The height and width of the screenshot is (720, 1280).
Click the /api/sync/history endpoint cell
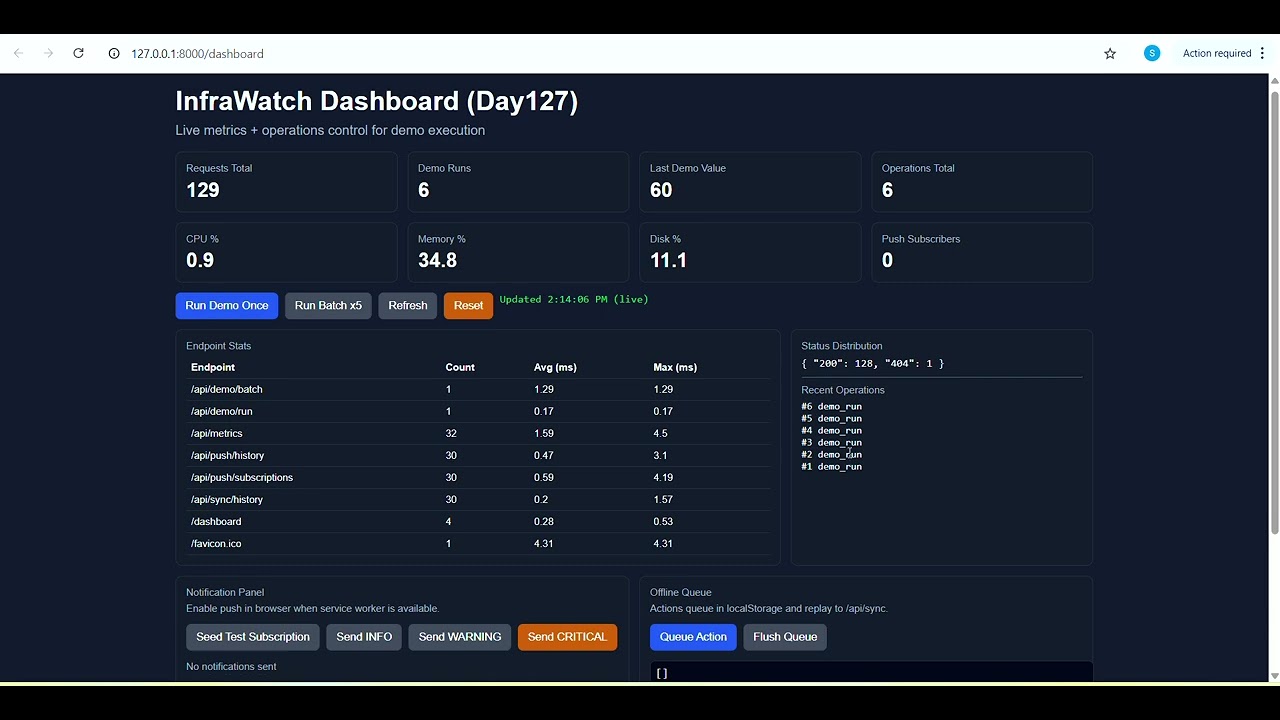tap(227, 499)
